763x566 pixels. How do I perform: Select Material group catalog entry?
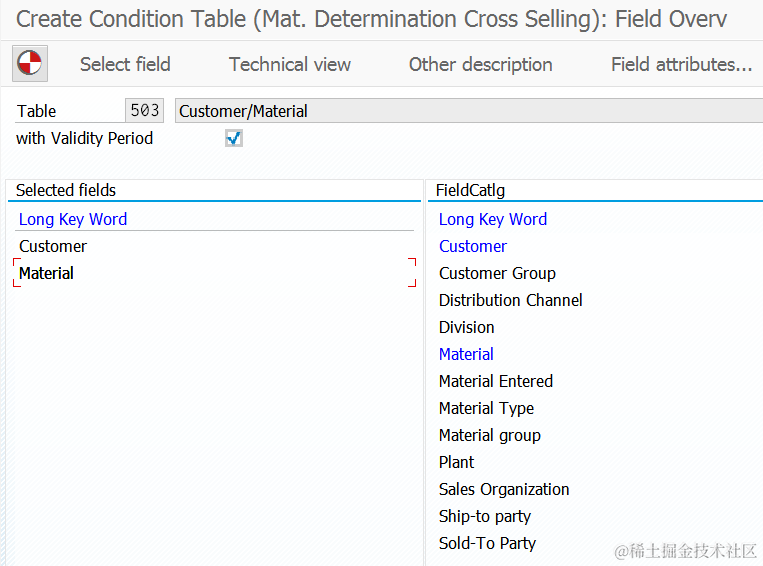pos(489,435)
